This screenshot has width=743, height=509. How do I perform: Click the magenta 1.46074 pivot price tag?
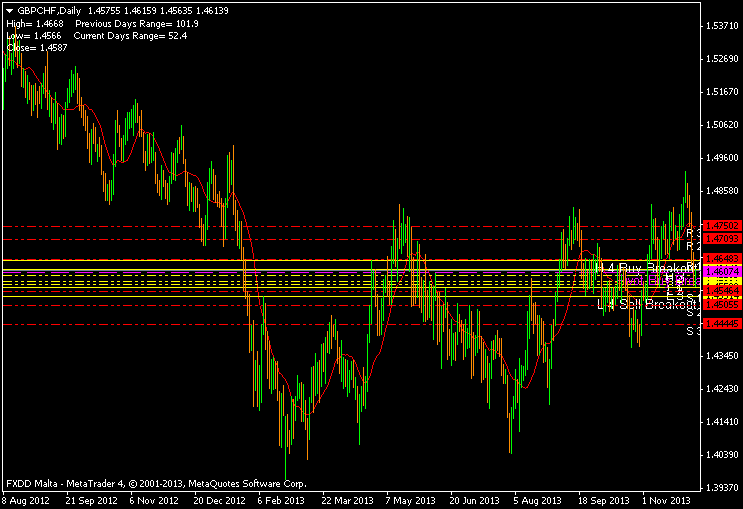point(721,271)
